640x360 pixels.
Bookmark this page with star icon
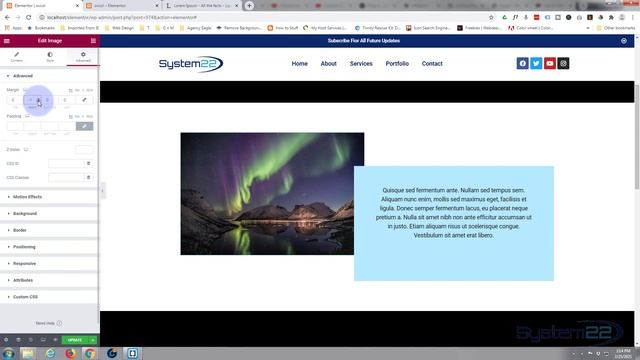click(x=491, y=18)
